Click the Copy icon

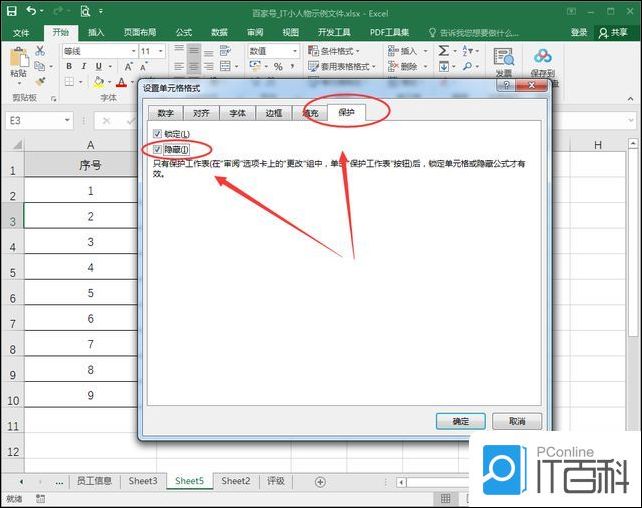pyautogui.click(x=40, y=65)
